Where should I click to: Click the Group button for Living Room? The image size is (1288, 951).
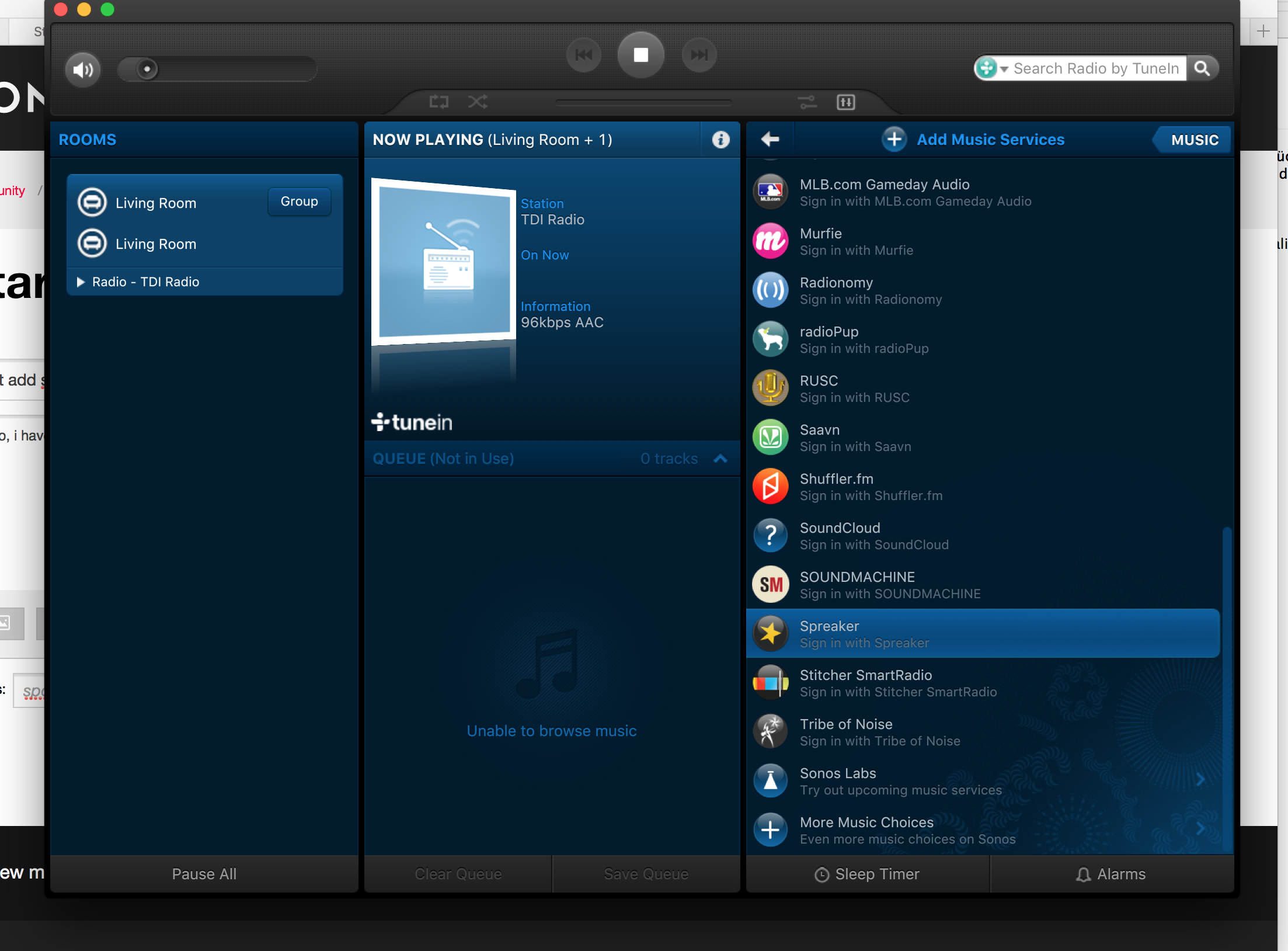point(299,202)
